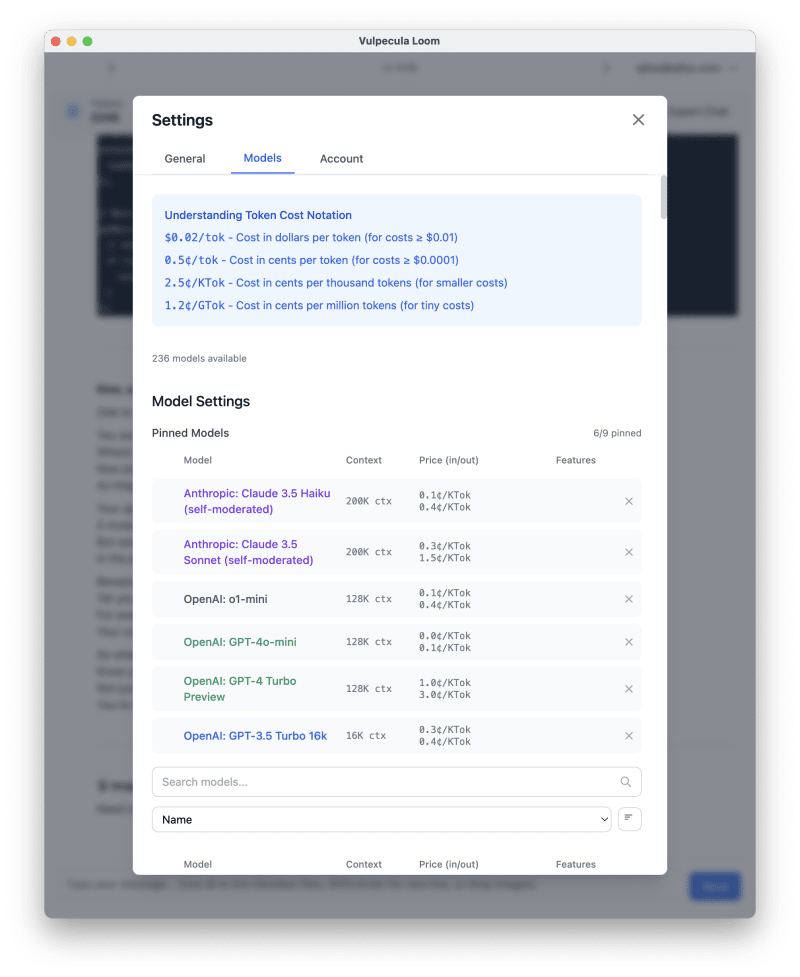This screenshot has height=977, width=800.
Task: Toggle sort direction icon button
Action: point(629,819)
